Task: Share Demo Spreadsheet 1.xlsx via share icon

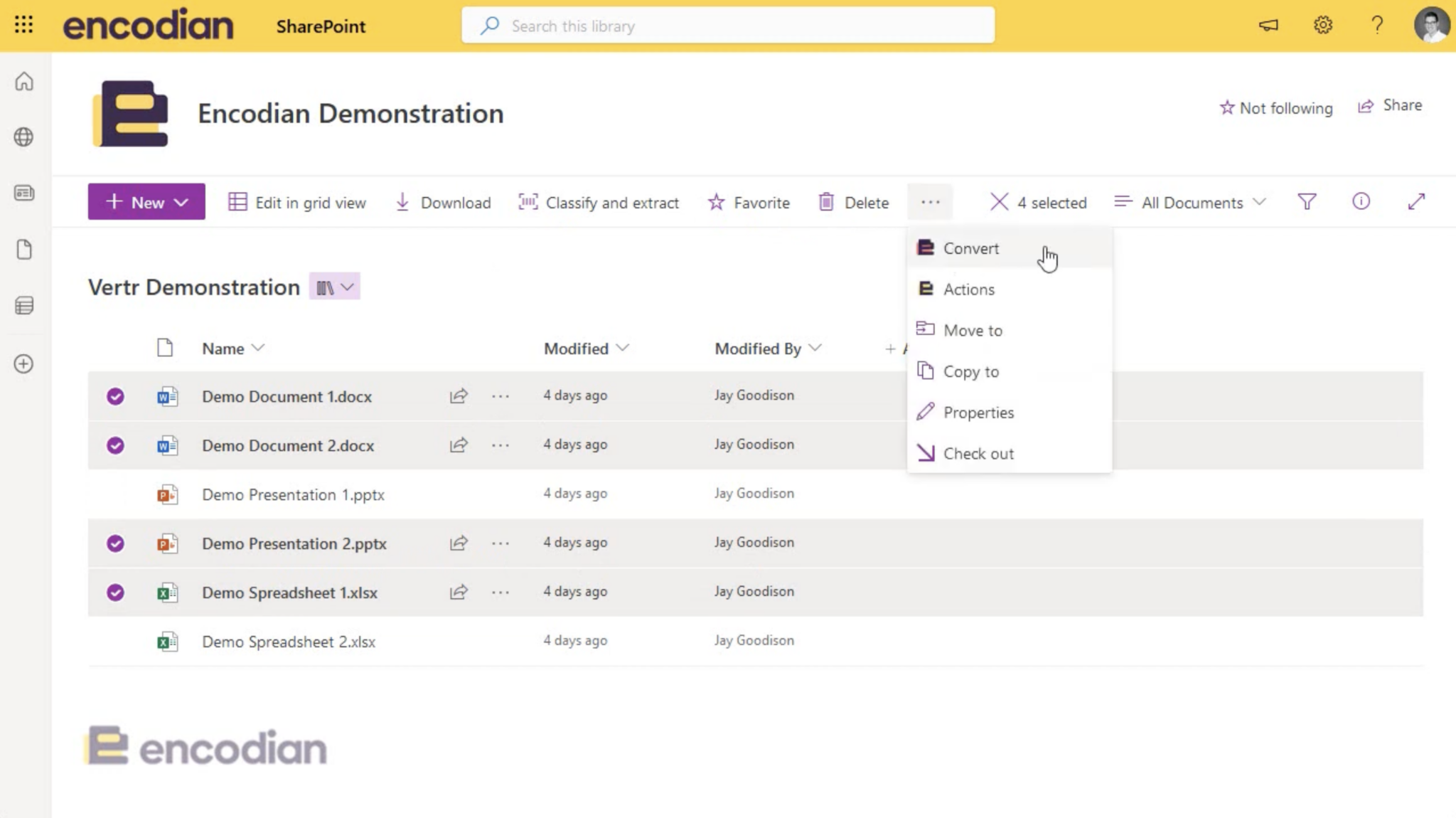Action: coord(459,592)
